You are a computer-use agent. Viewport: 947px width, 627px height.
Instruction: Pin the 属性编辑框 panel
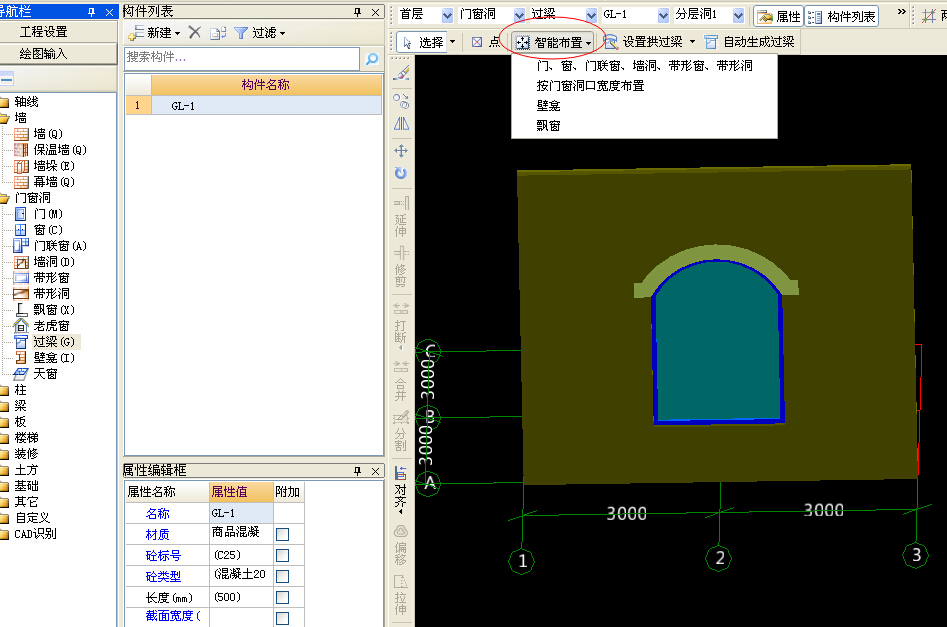(358, 471)
